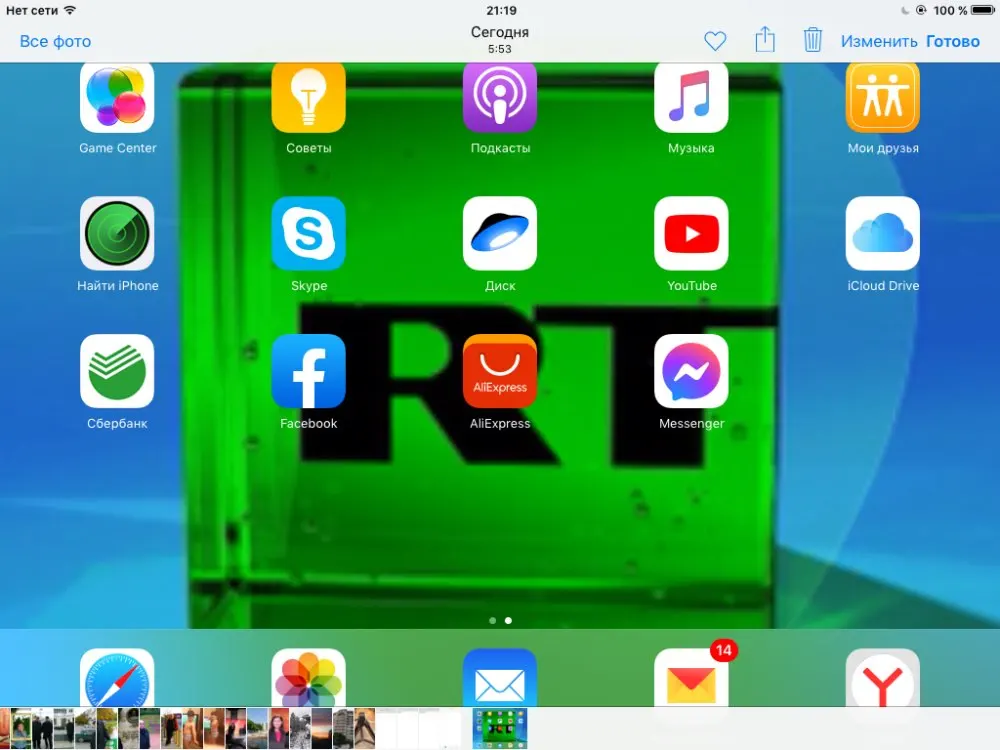Select the home-screen screenshot thumbnail in strip

pyautogui.click(x=500, y=728)
